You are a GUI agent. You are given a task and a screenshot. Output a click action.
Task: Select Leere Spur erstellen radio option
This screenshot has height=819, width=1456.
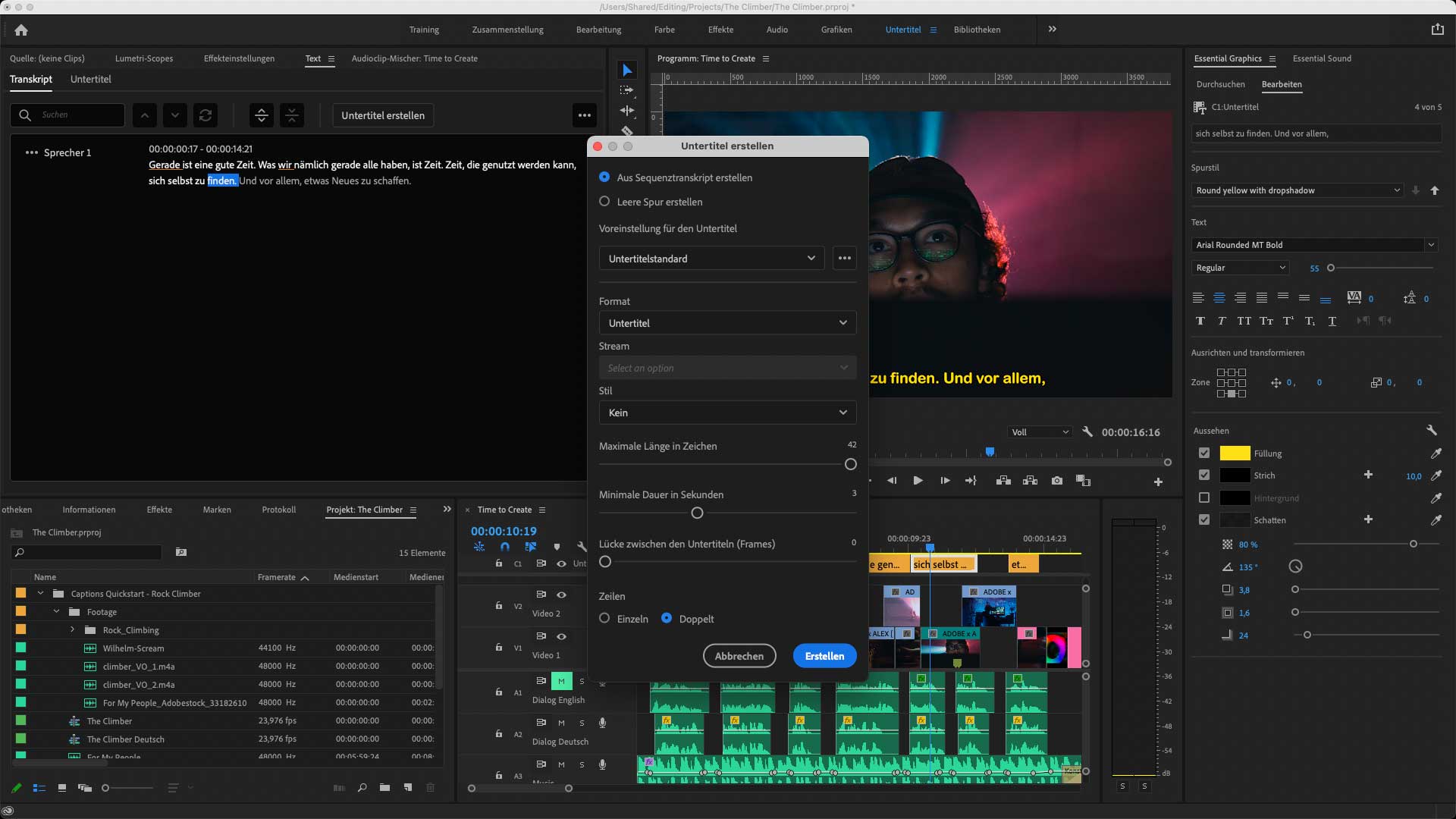[x=604, y=202]
